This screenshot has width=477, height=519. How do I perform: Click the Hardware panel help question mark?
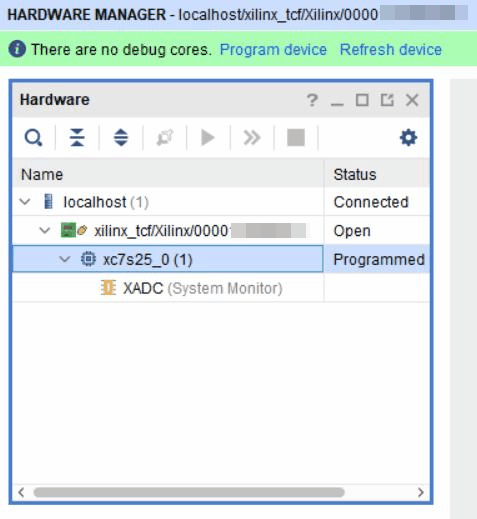pos(312,100)
